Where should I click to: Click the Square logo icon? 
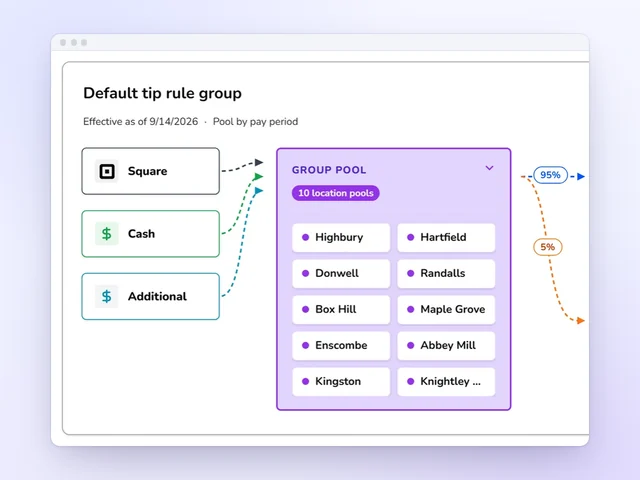(107, 171)
